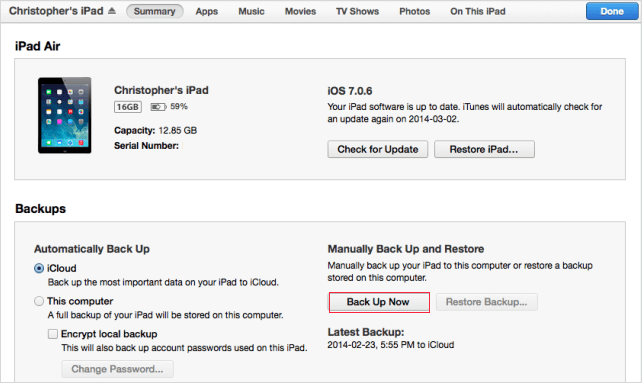Click the Latest Backup date text
This screenshot has height=383, width=642.
391,345
